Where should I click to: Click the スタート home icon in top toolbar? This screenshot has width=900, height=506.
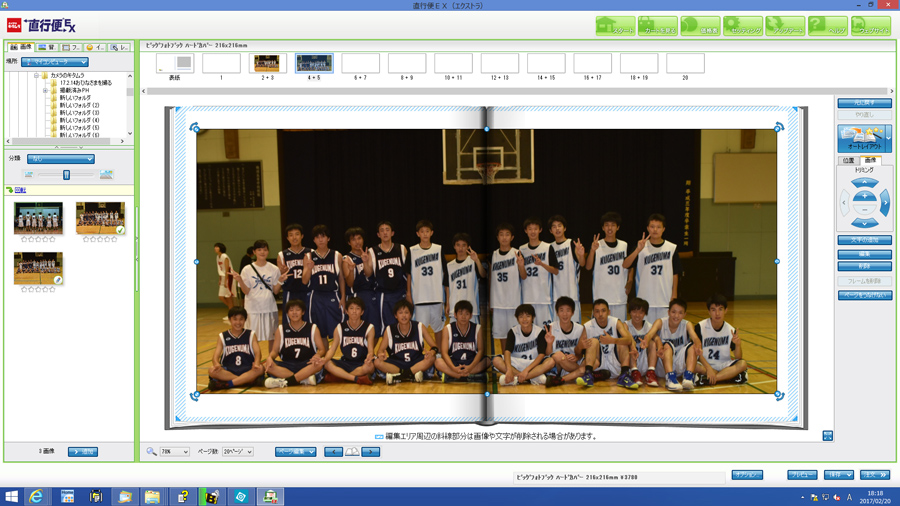[x=614, y=26]
